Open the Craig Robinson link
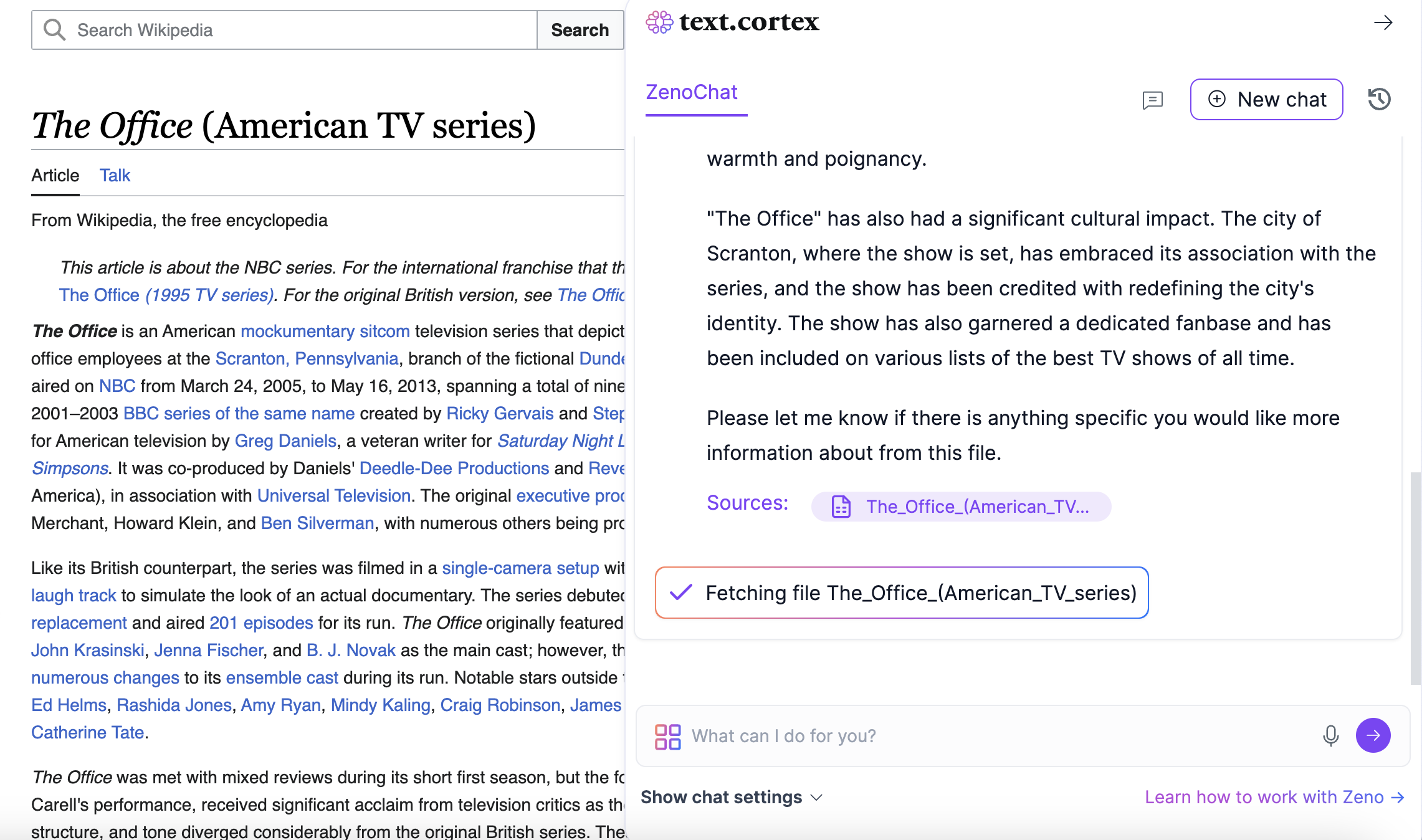The height and width of the screenshot is (840, 1422). 500,705
